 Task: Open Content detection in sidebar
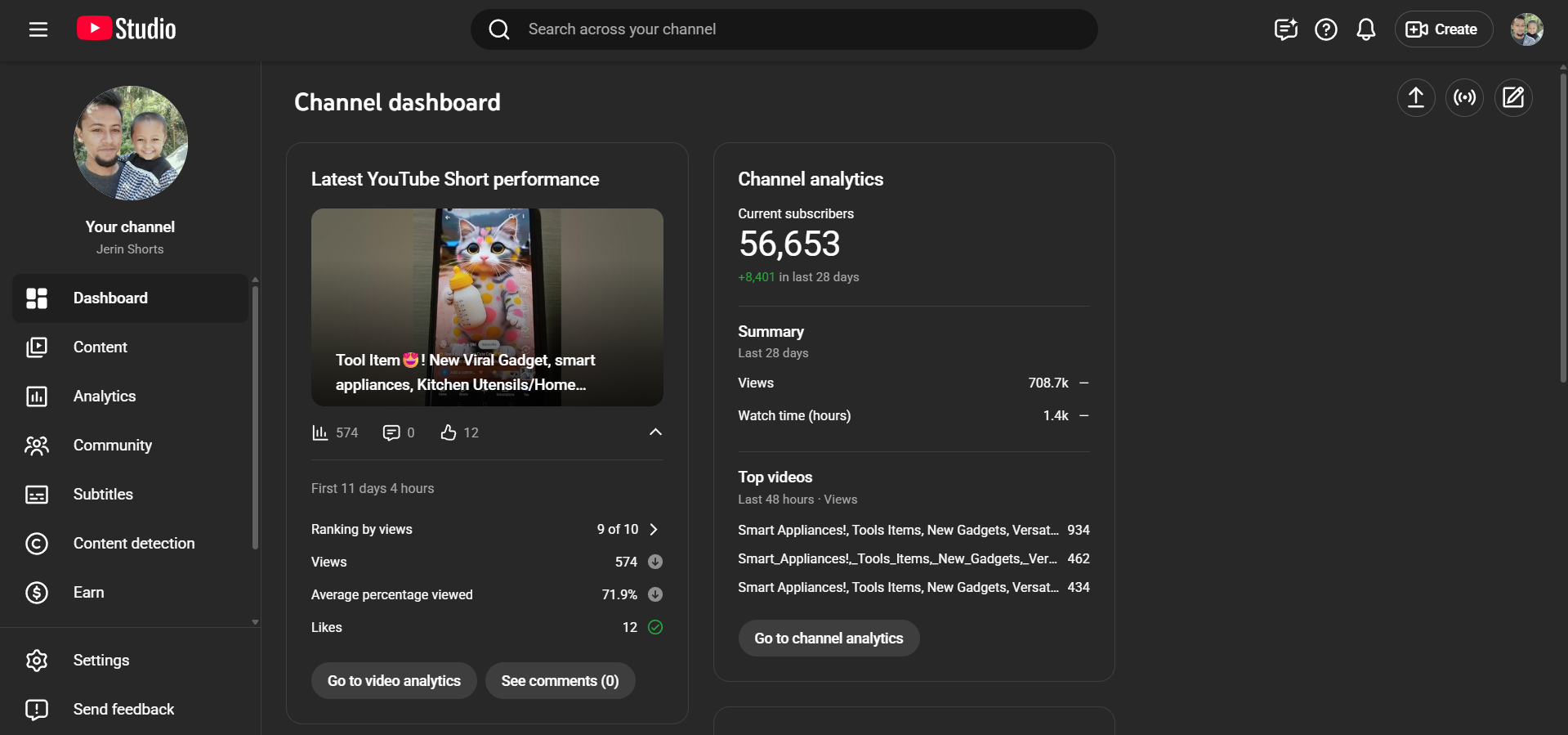(134, 544)
